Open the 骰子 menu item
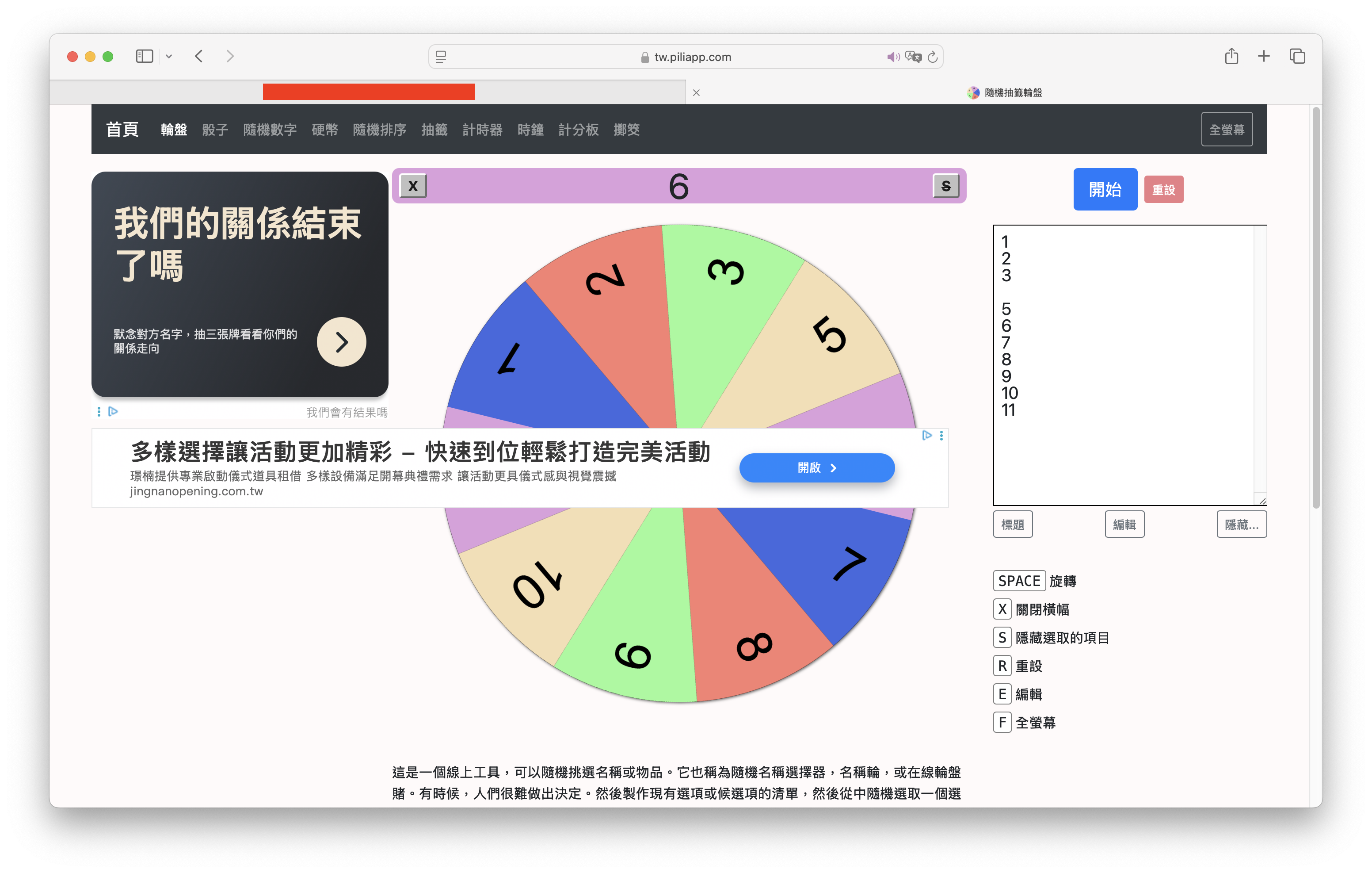Viewport: 1372px width, 873px height. (x=215, y=130)
